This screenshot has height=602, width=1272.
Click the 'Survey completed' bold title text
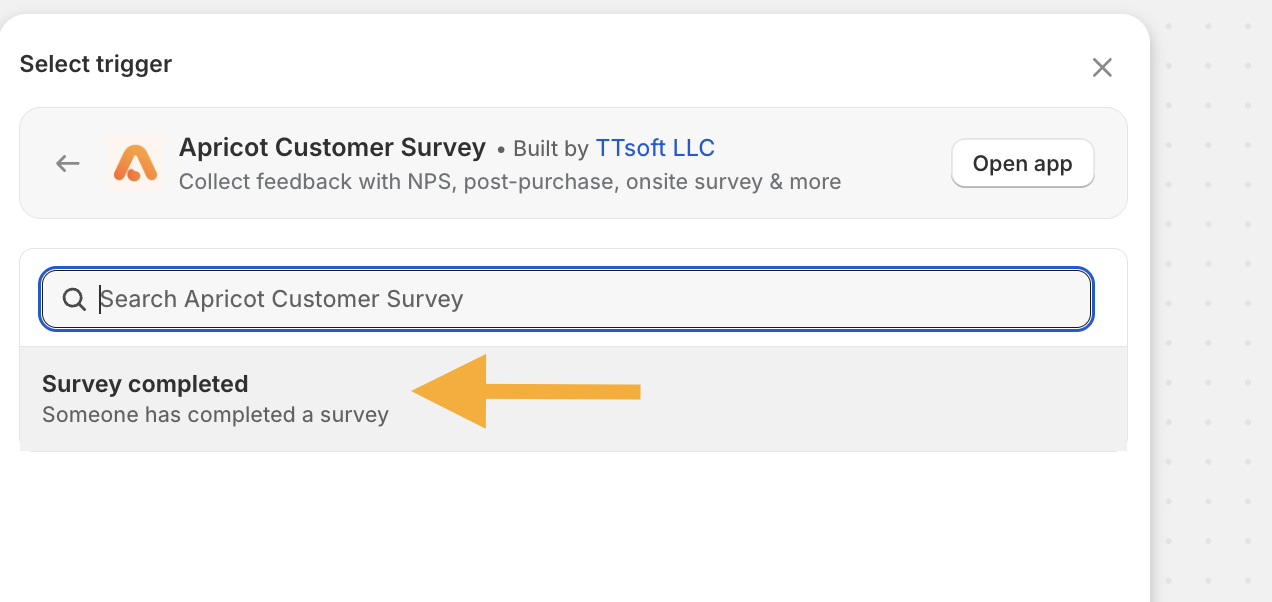(145, 384)
